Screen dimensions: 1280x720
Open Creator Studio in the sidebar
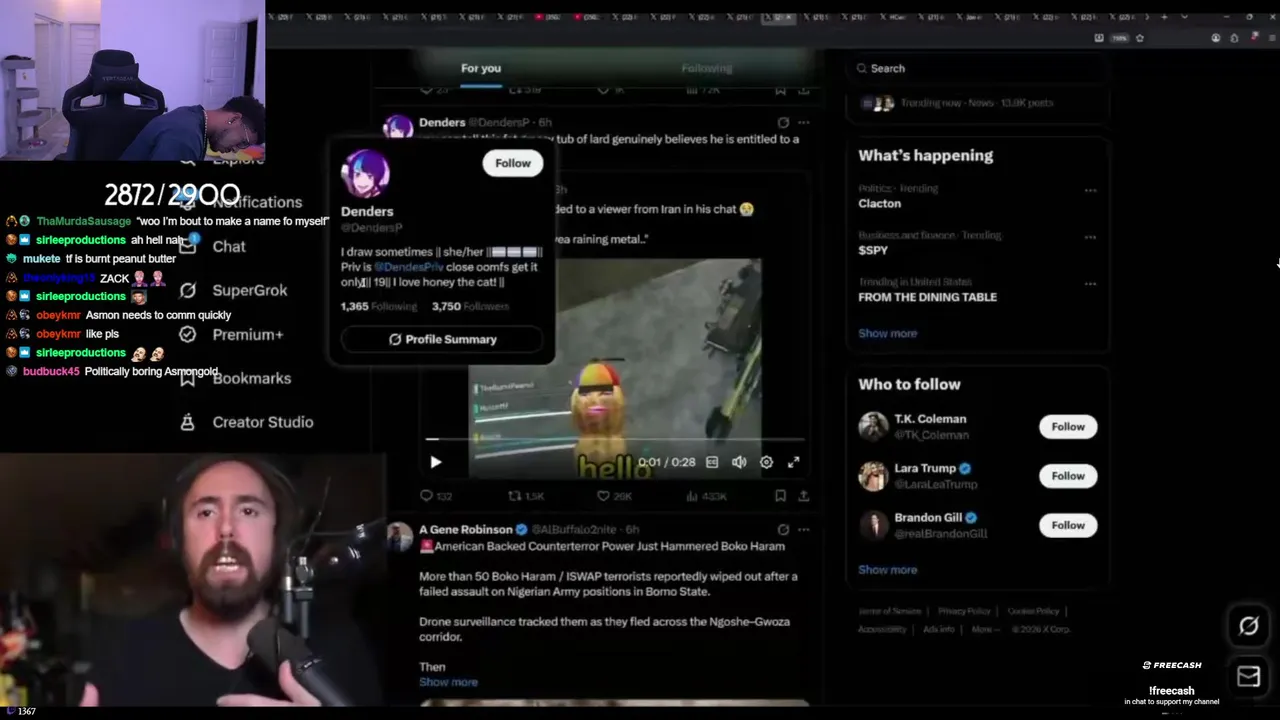point(247,422)
